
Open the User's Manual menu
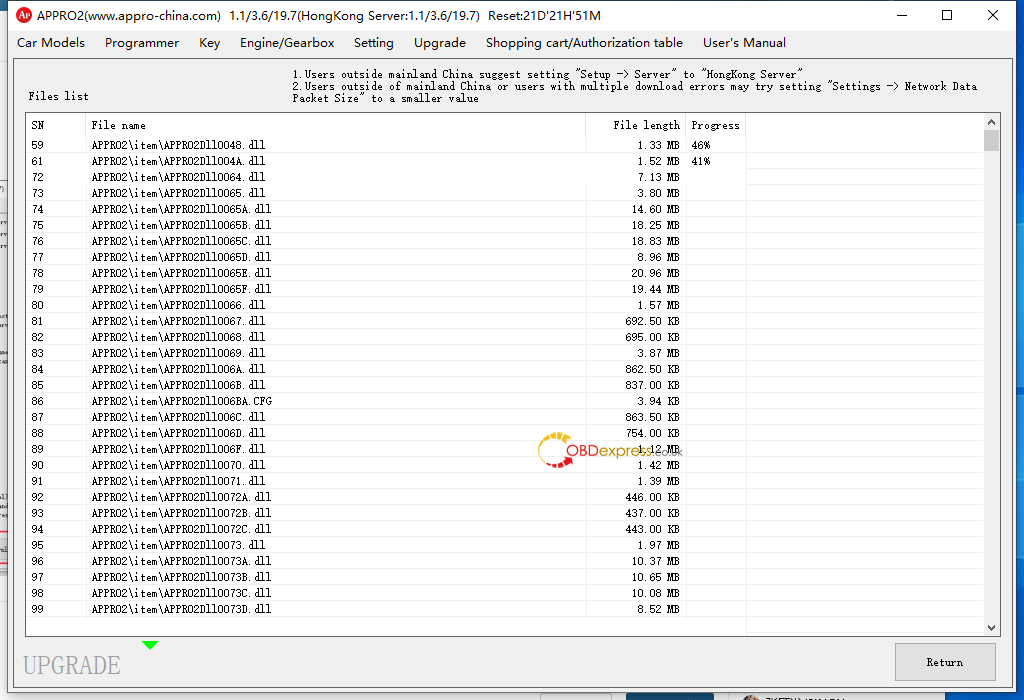[744, 43]
